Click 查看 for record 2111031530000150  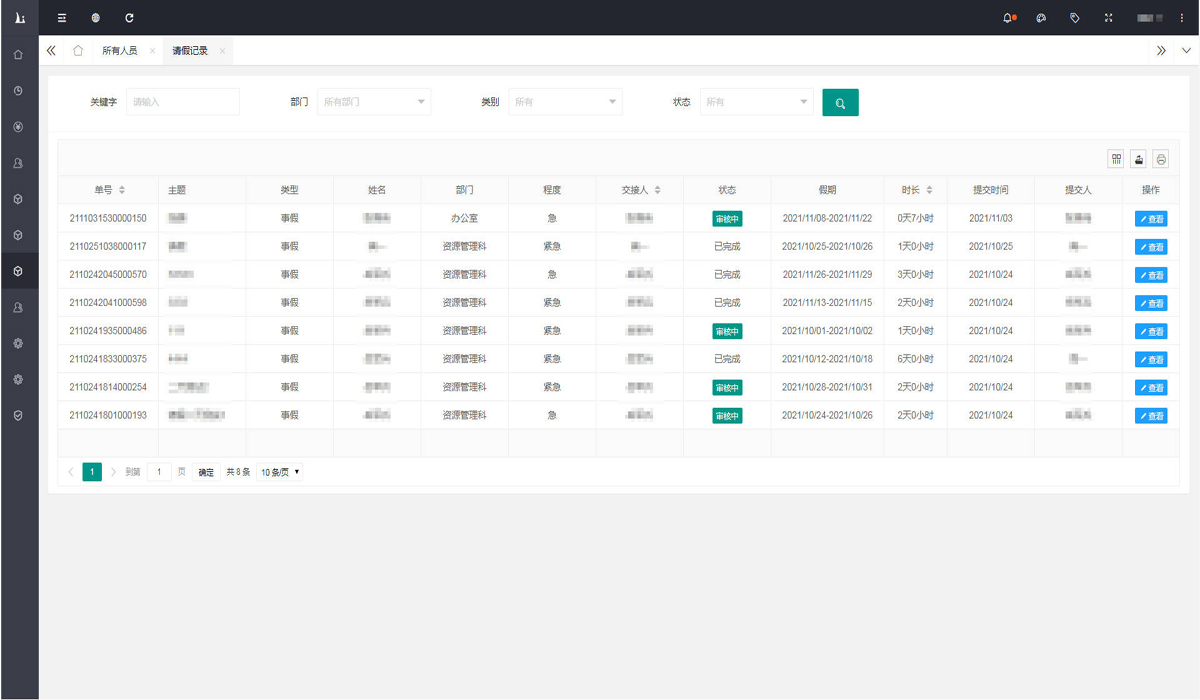(x=1151, y=219)
